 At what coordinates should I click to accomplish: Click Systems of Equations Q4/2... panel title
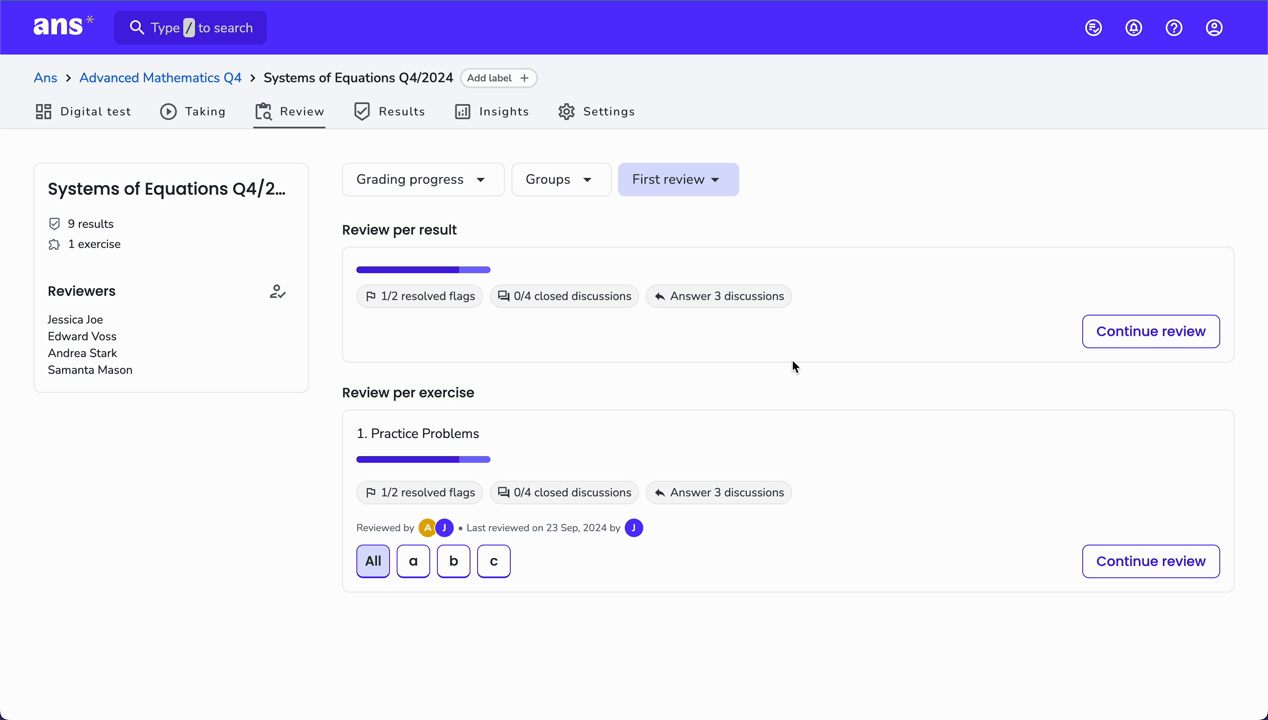click(167, 189)
